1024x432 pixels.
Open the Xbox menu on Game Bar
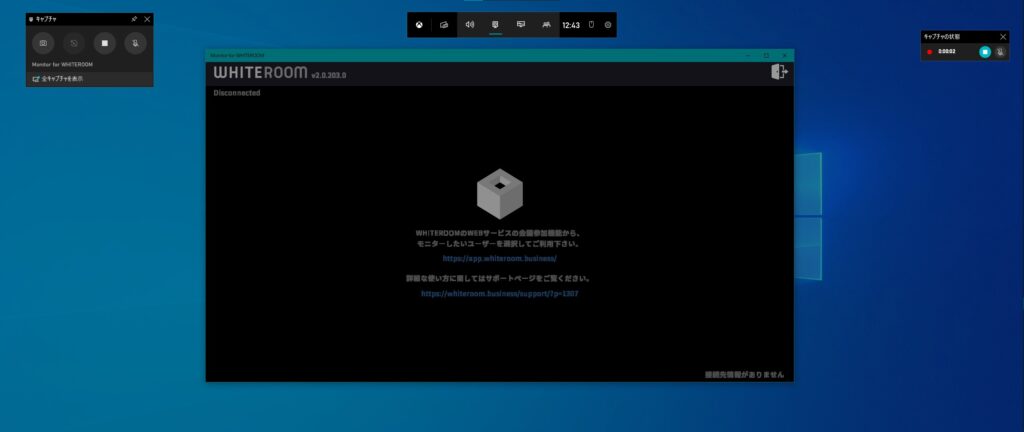point(419,25)
